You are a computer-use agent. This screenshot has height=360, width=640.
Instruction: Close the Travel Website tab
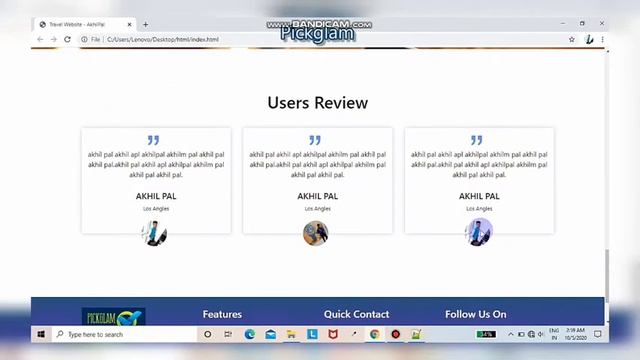point(129,24)
